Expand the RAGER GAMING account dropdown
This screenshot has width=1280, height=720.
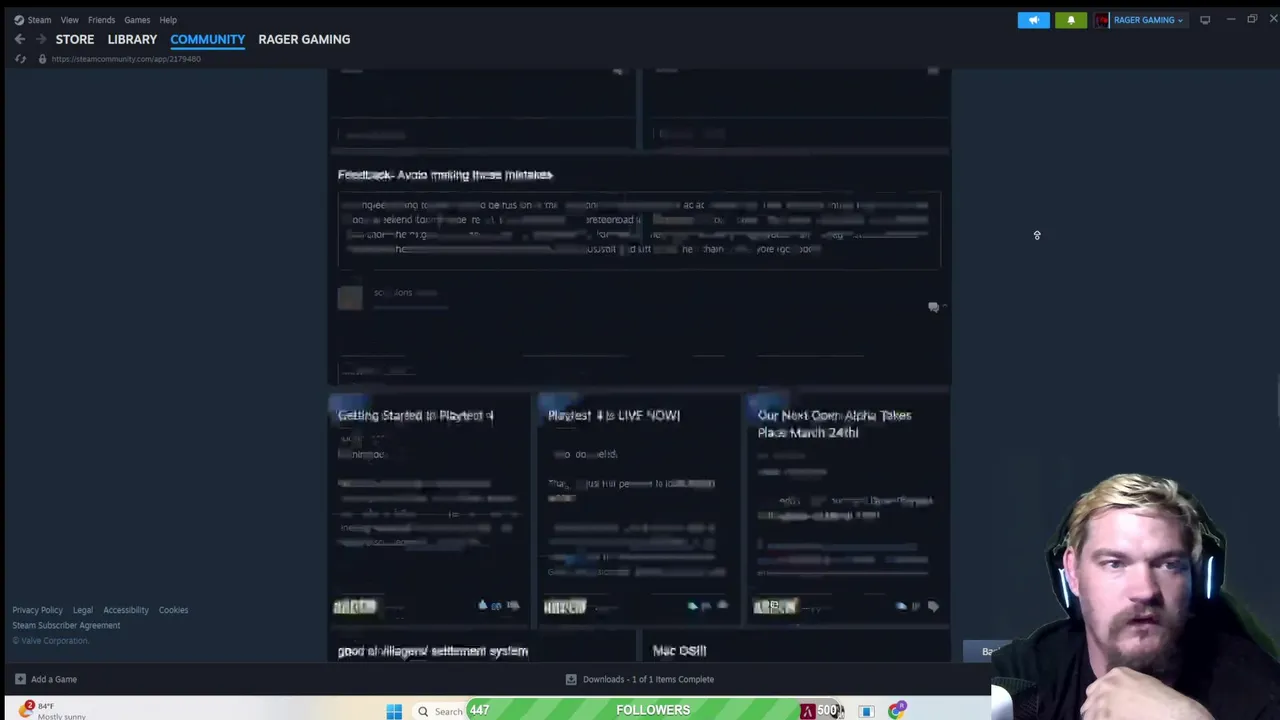pyautogui.click(x=1148, y=20)
